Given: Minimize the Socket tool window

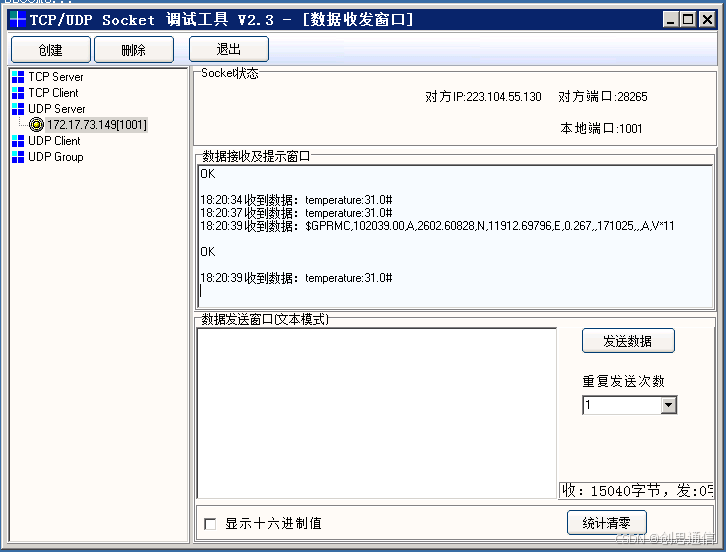Looking at the screenshot, I should (x=670, y=19).
